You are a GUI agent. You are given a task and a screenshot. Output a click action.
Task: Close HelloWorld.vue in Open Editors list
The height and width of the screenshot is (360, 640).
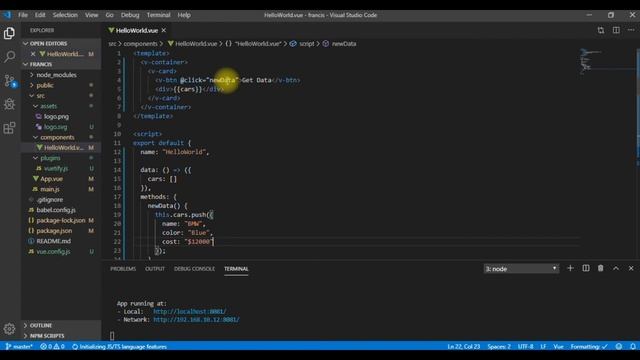coord(33,54)
